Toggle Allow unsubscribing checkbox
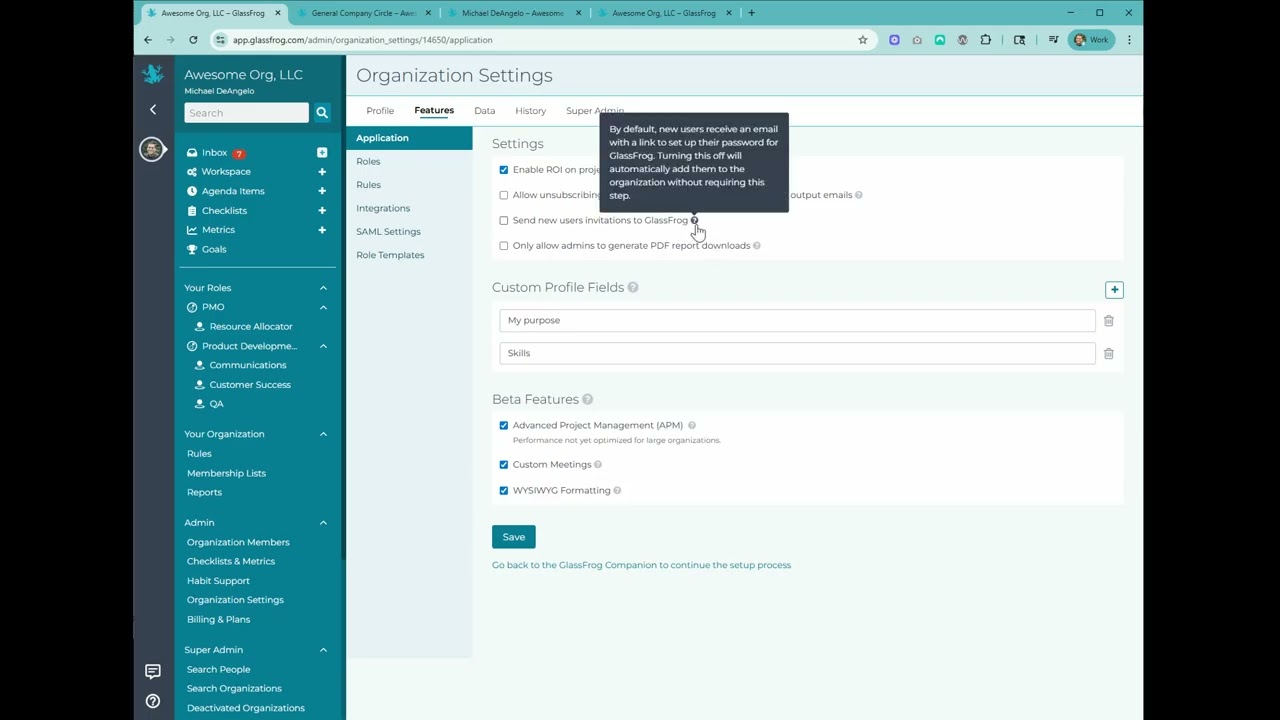Image resolution: width=1280 pixels, height=720 pixels. point(504,195)
